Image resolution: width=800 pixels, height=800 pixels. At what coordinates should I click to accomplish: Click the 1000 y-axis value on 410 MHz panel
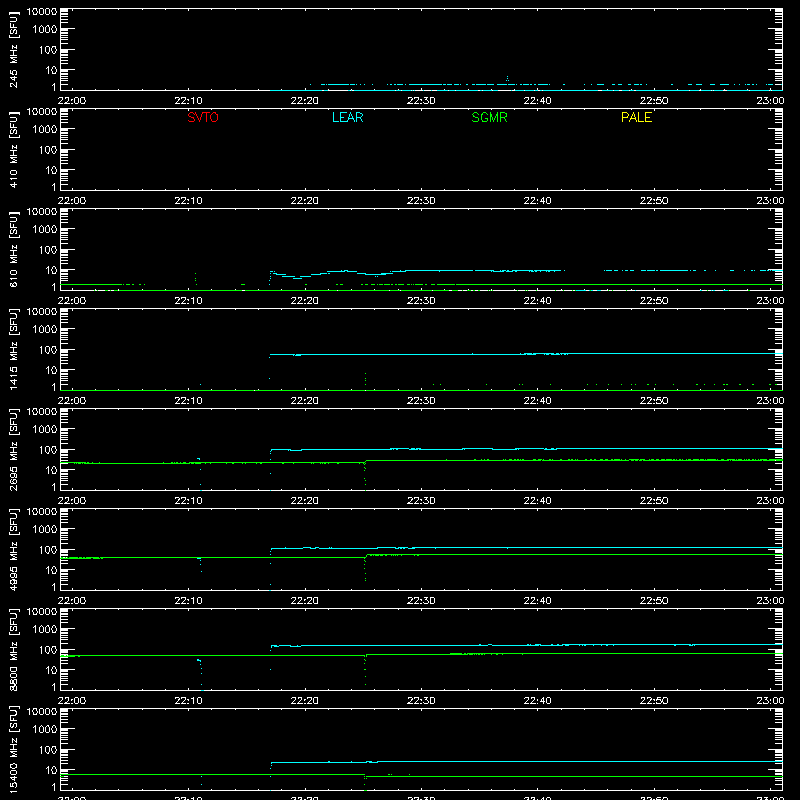pyautogui.click(x=45, y=130)
